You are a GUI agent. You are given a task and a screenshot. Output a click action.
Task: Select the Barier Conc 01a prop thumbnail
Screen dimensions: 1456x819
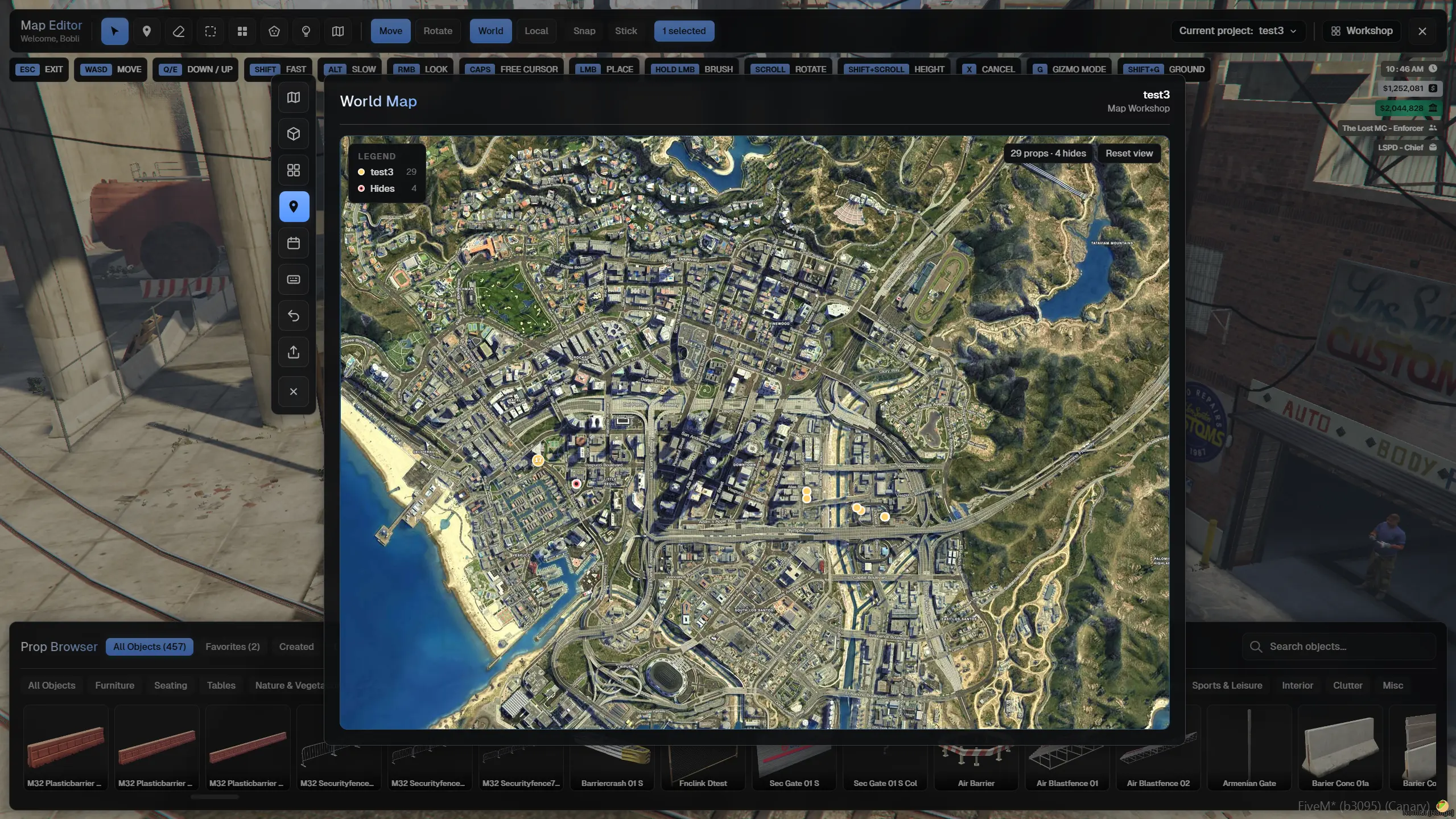click(1340, 748)
